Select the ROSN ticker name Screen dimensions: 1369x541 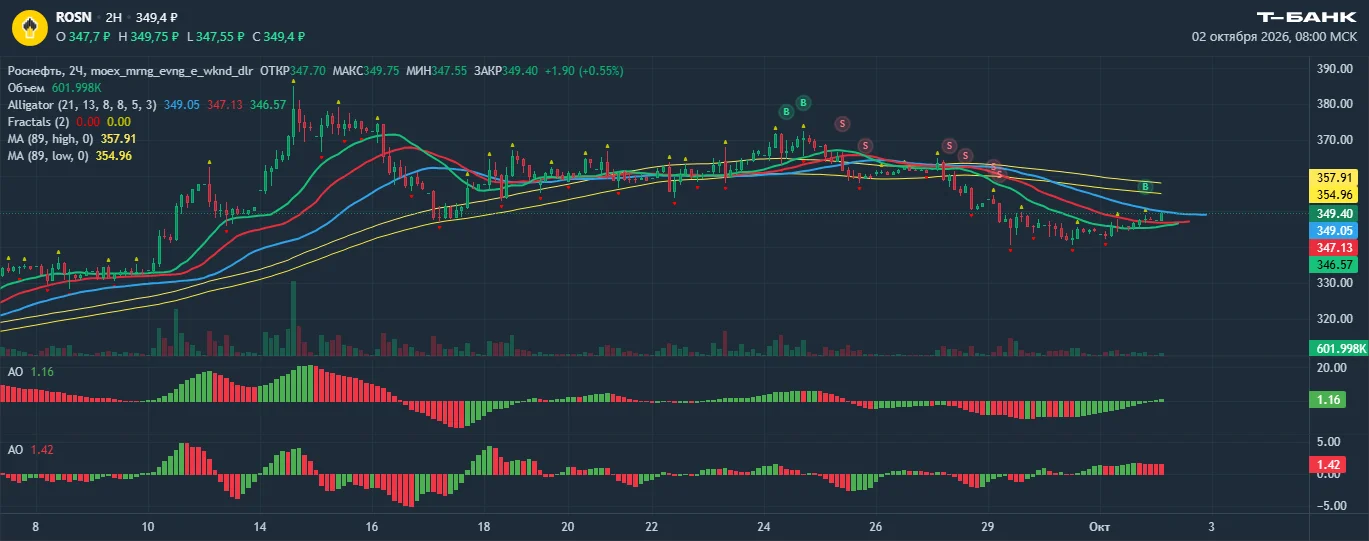[x=74, y=17]
